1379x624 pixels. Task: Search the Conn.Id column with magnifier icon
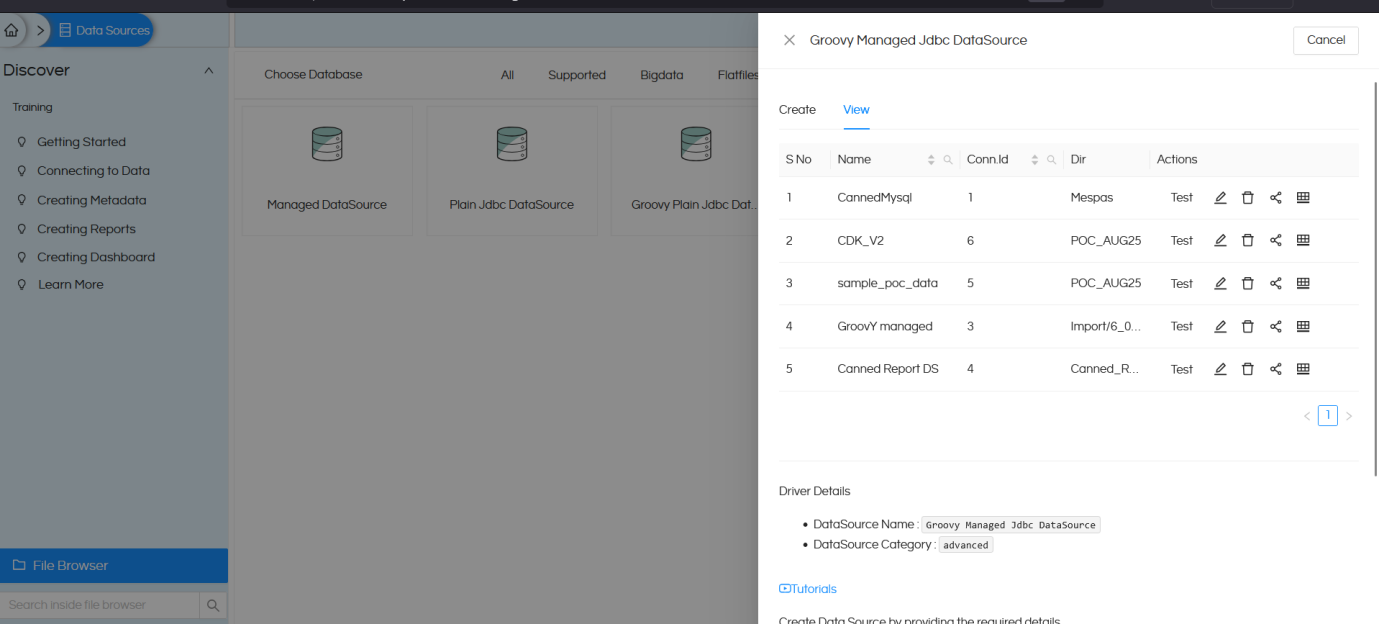(1051, 160)
